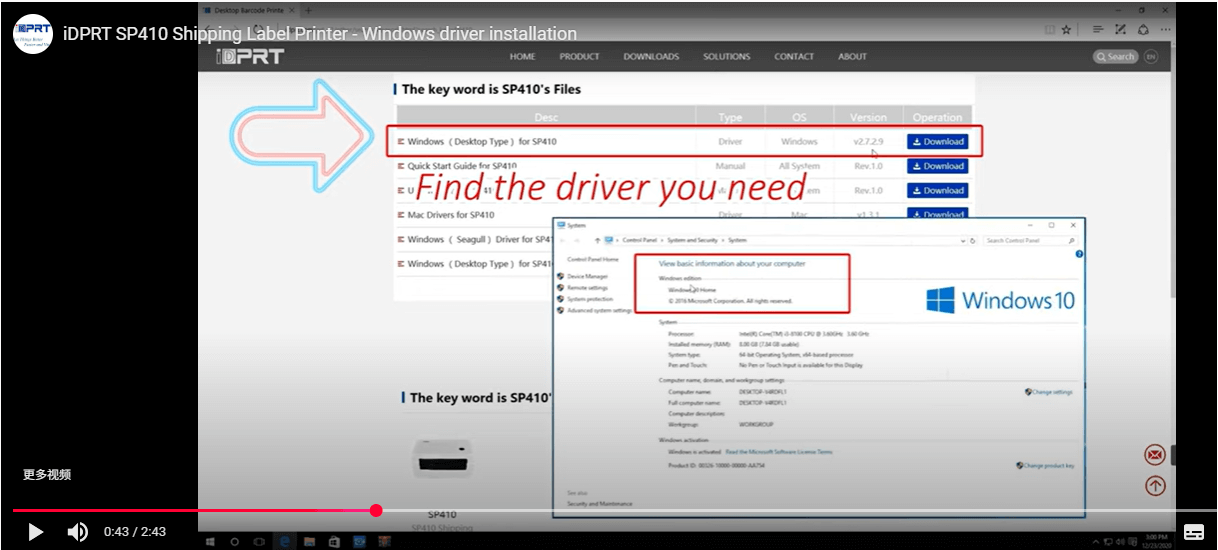The image size is (1218, 550).
Task: Open Advanced system settings link
Action: [x=599, y=311]
